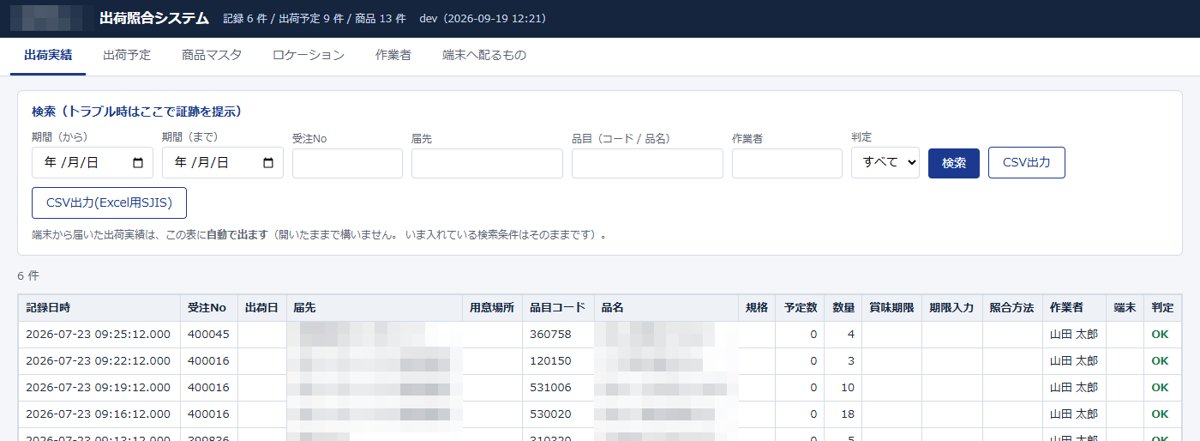Click the 出荷照合システム title

154,18
